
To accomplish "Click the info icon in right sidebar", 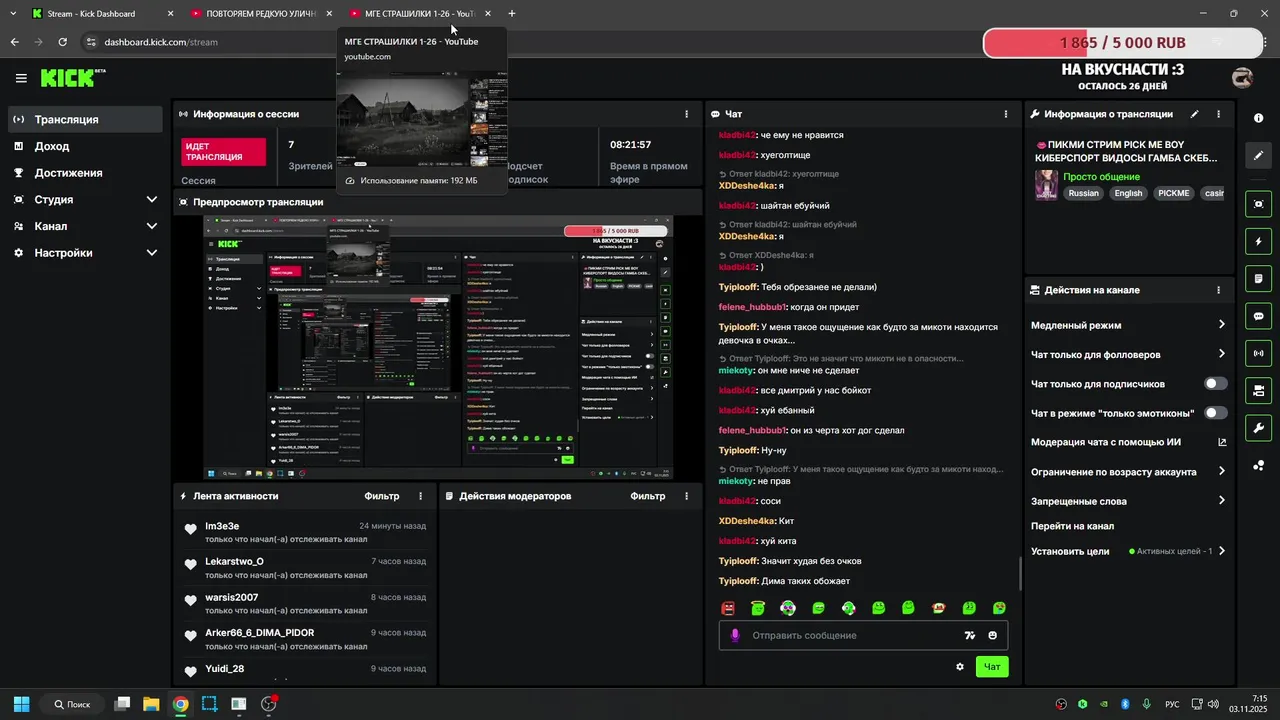I will click(1258, 118).
